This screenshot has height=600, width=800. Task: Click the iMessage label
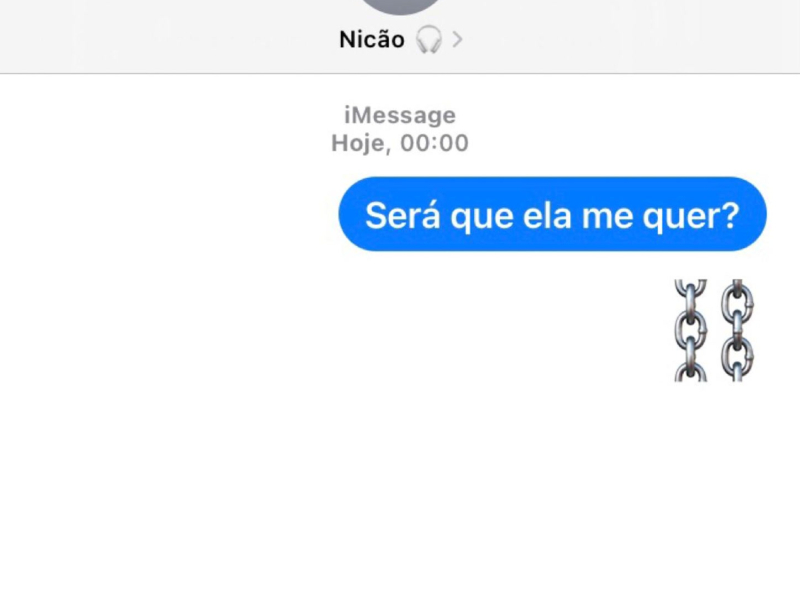point(400,115)
